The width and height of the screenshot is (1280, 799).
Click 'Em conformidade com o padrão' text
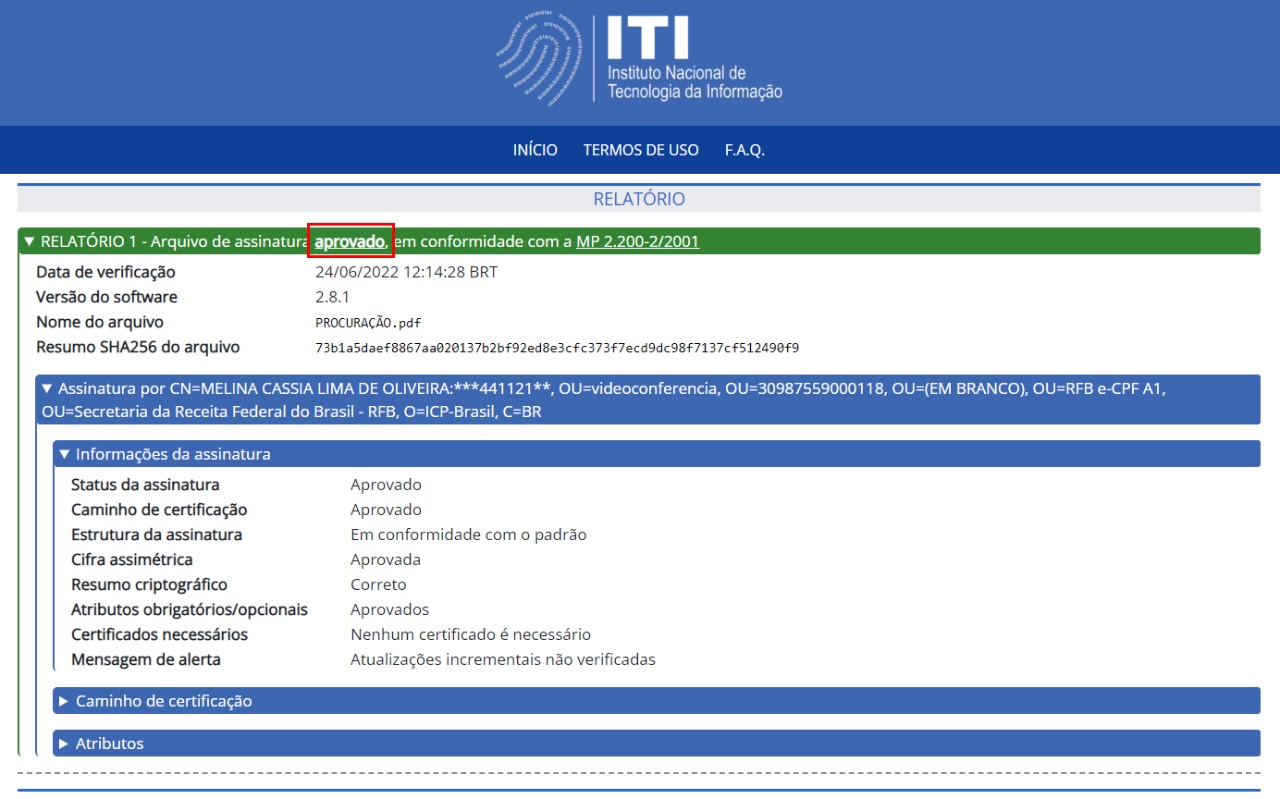click(x=468, y=535)
